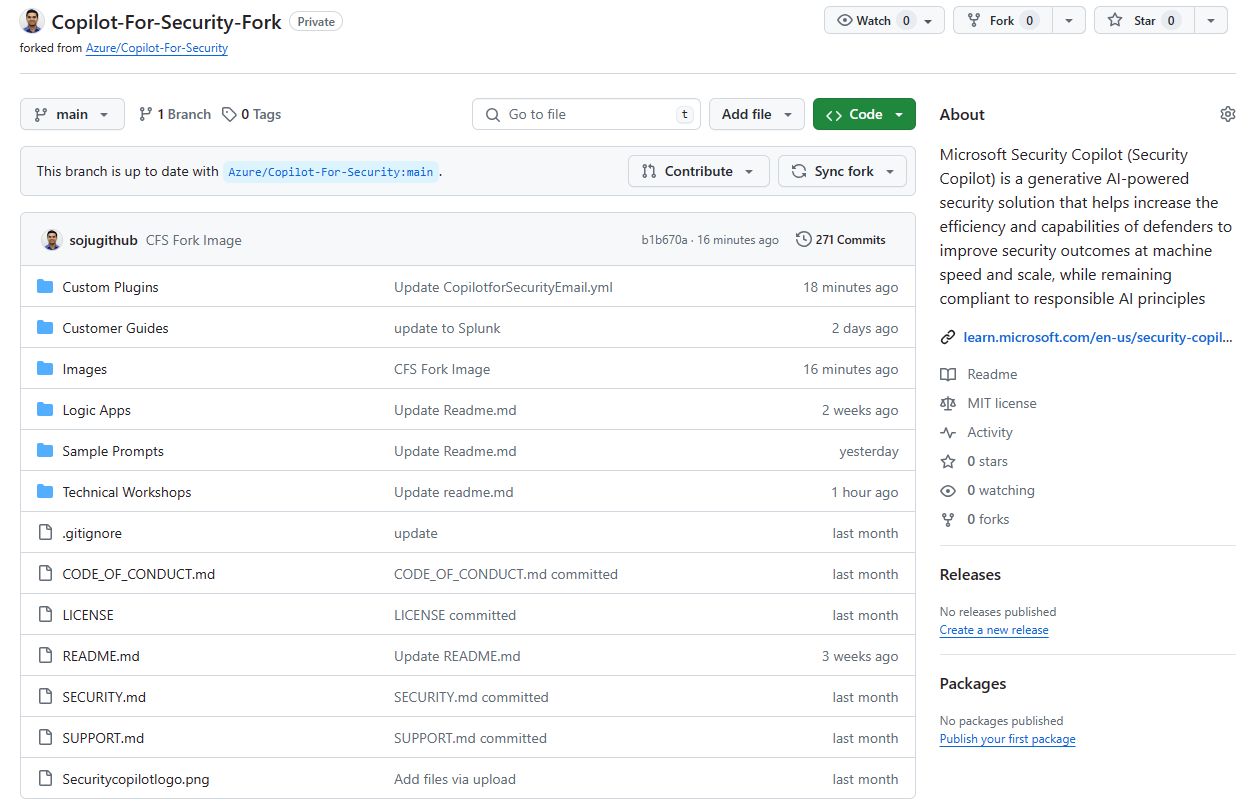Open the Contribute menu
This screenshot has height=804, width=1243.
698,171
